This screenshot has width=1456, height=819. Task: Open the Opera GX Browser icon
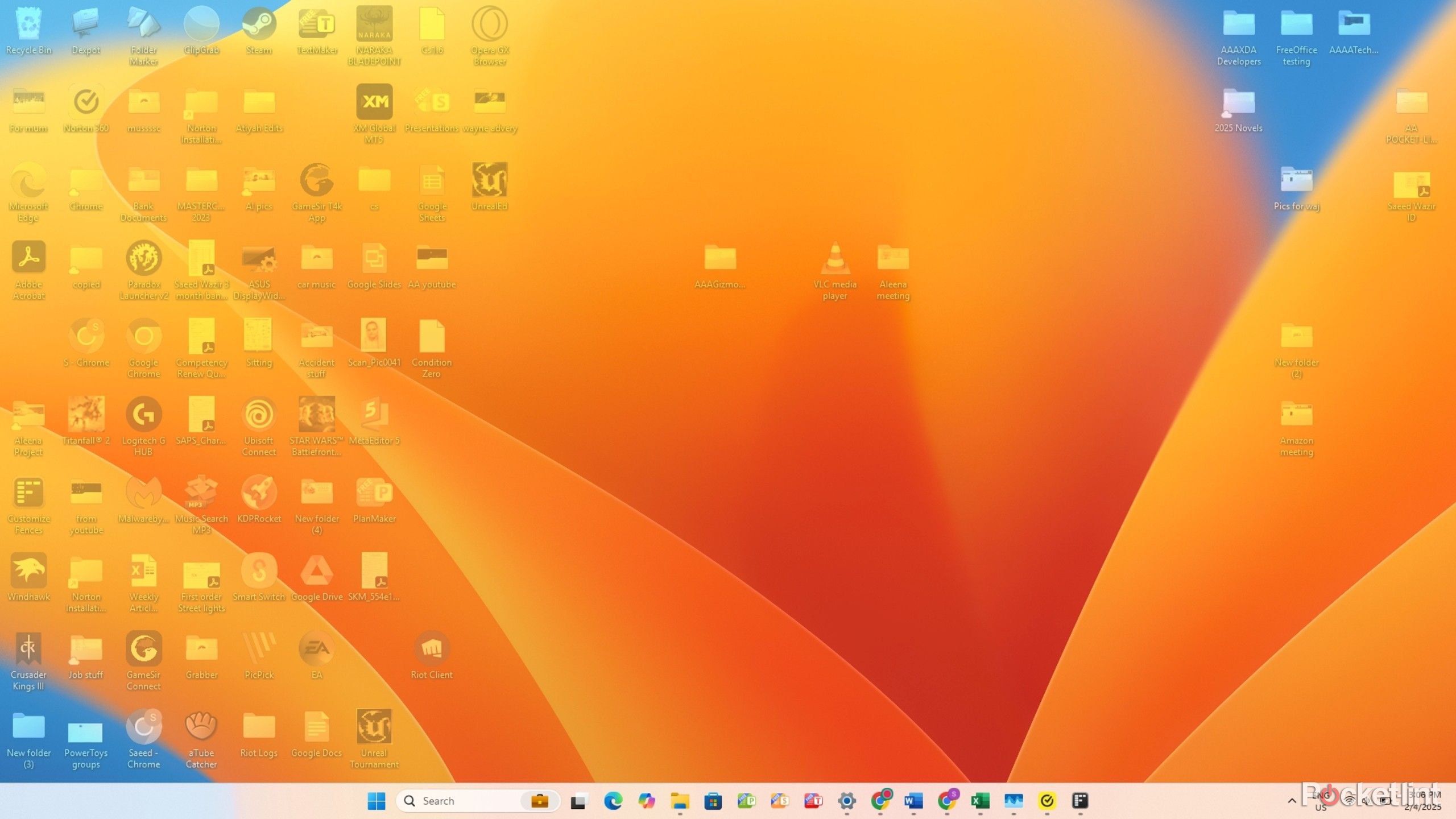490,35
